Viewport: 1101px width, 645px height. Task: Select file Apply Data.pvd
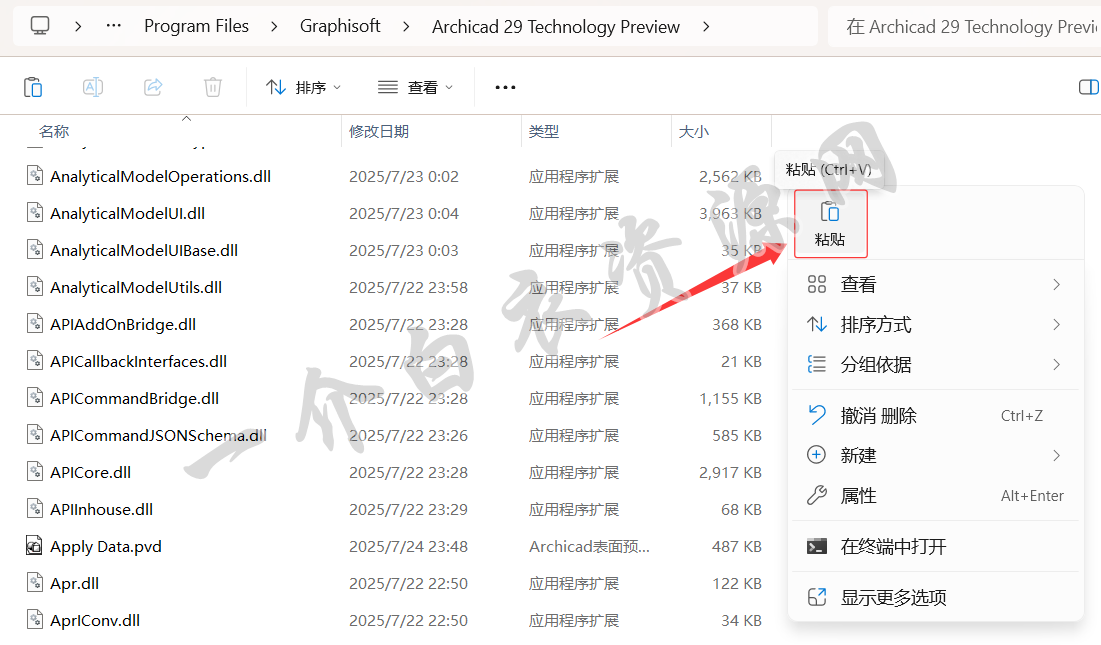coord(105,547)
